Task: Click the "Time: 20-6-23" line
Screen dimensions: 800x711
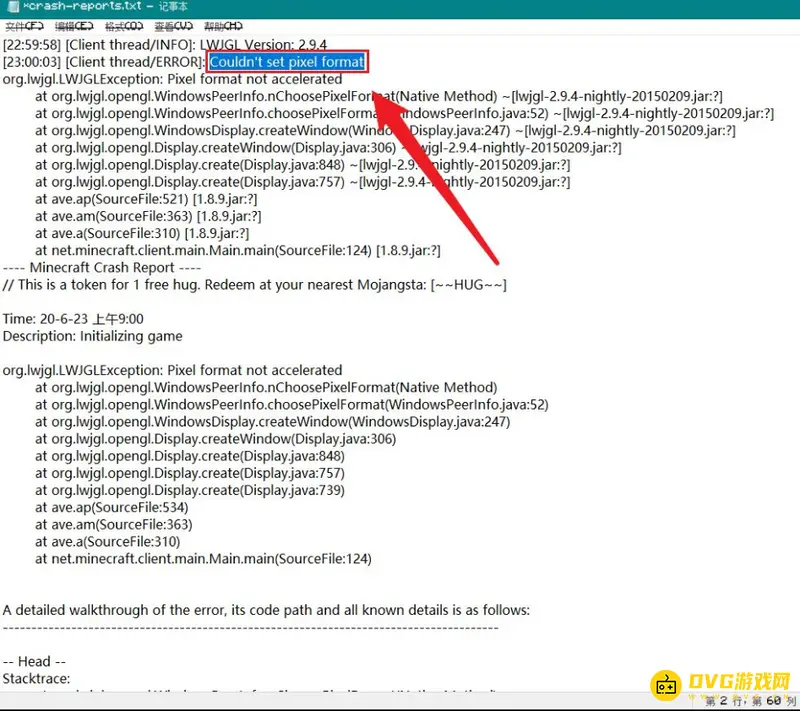Action: tap(73, 319)
